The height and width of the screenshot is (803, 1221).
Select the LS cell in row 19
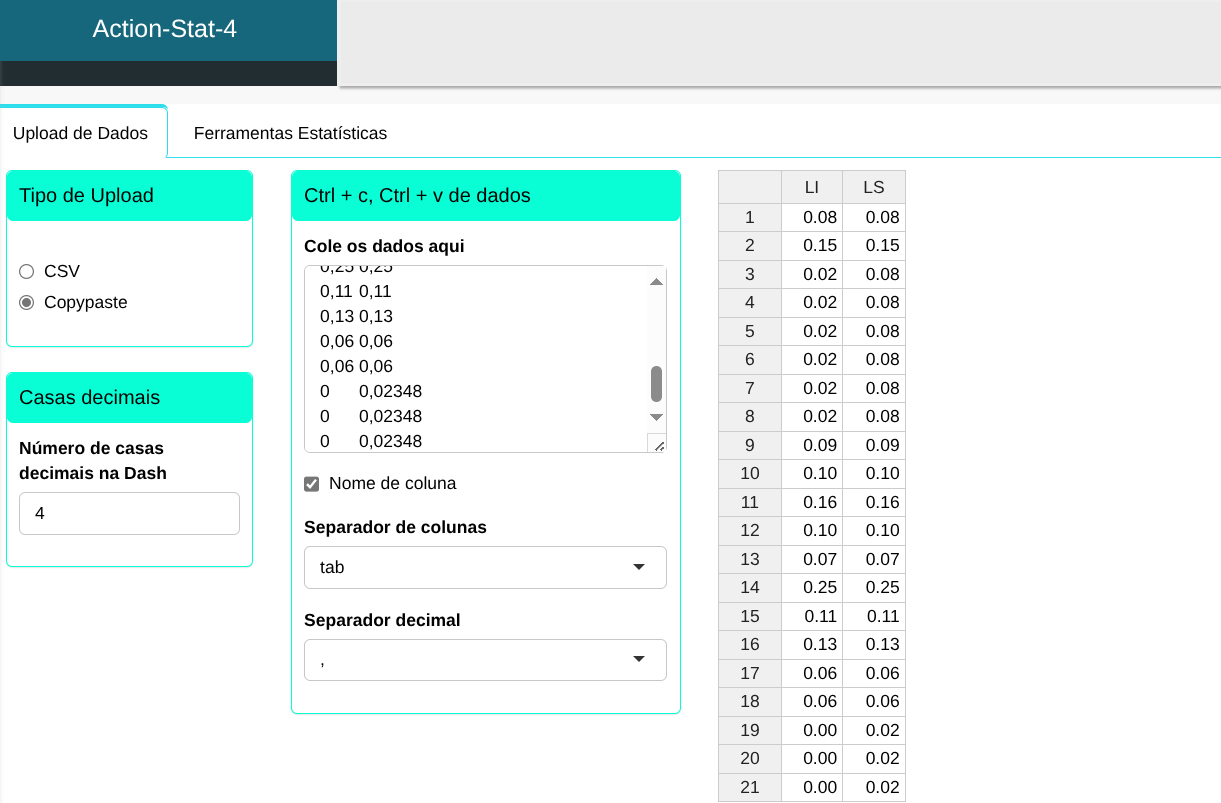tap(874, 730)
